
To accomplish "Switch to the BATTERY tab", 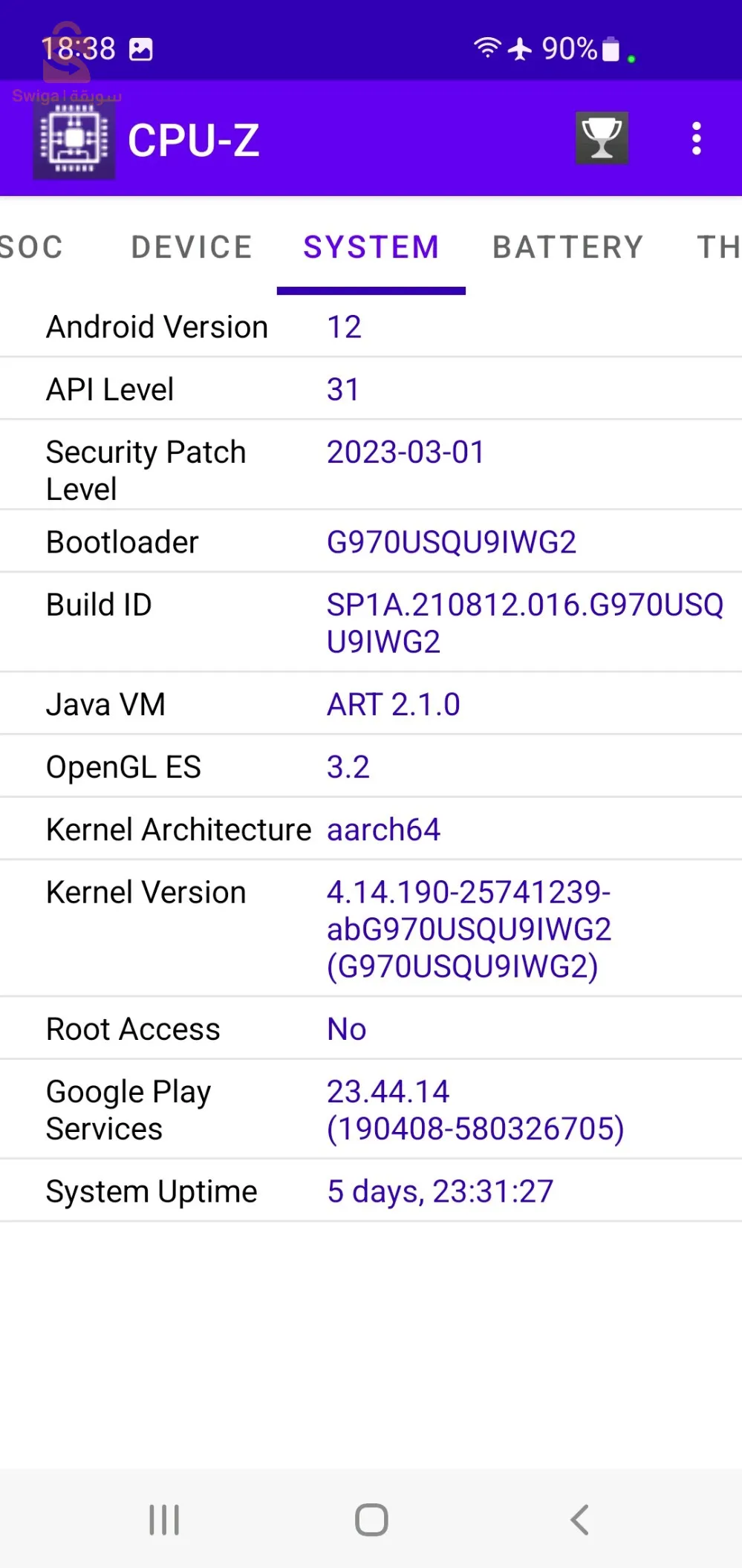I will (568, 247).
